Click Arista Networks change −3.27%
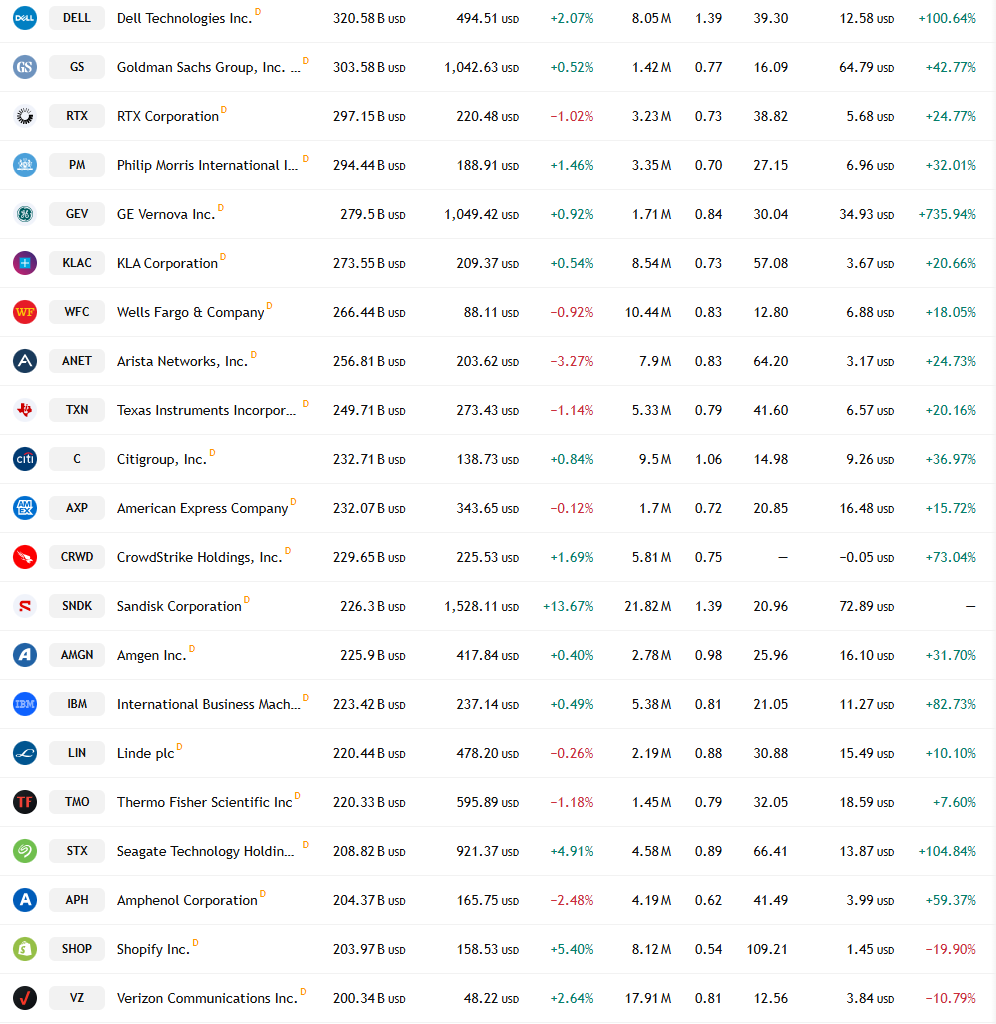 click(x=571, y=361)
